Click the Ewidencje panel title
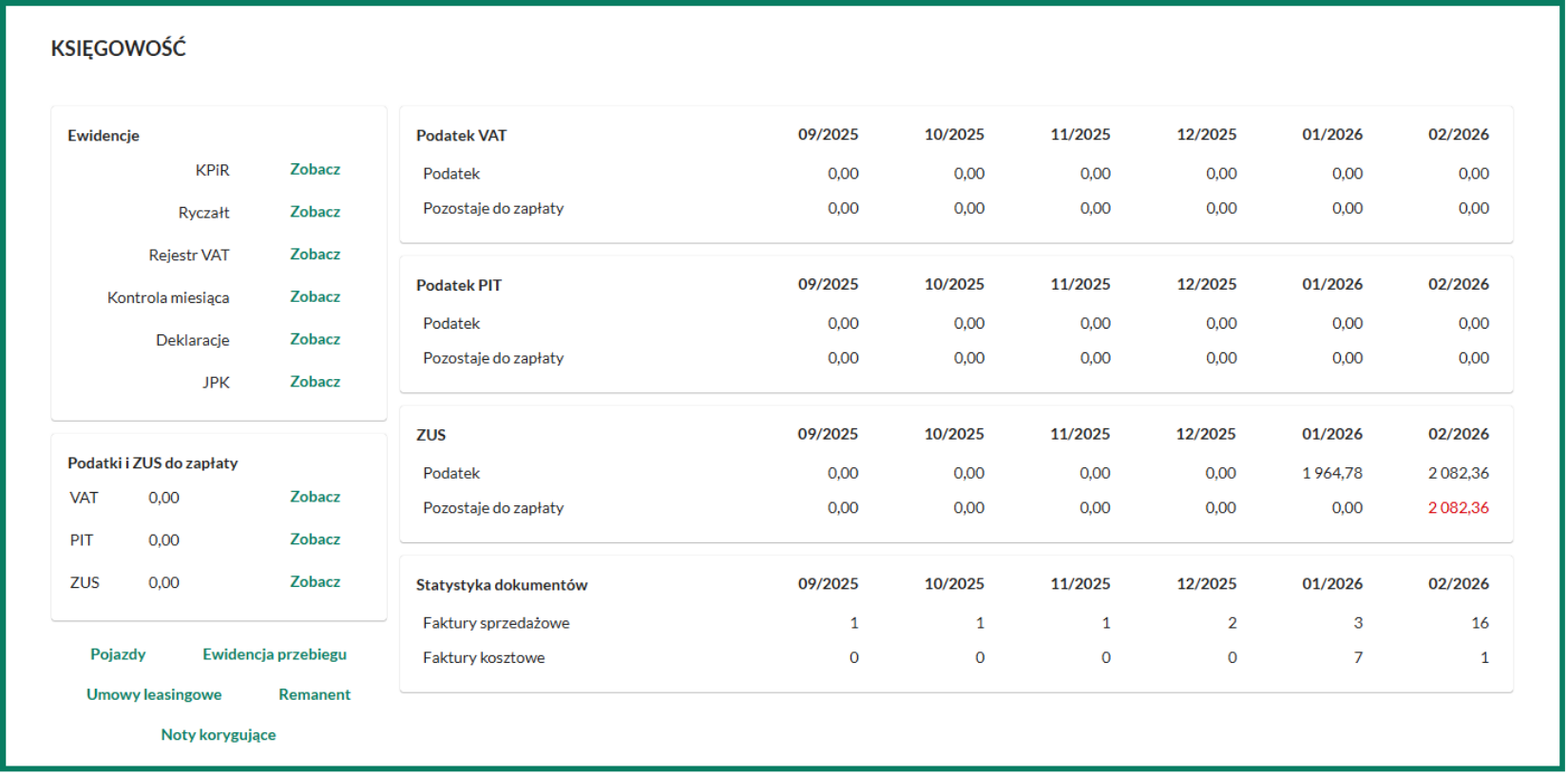The width and height of the screenshot is (1568, 775). [x=104, y=136]
